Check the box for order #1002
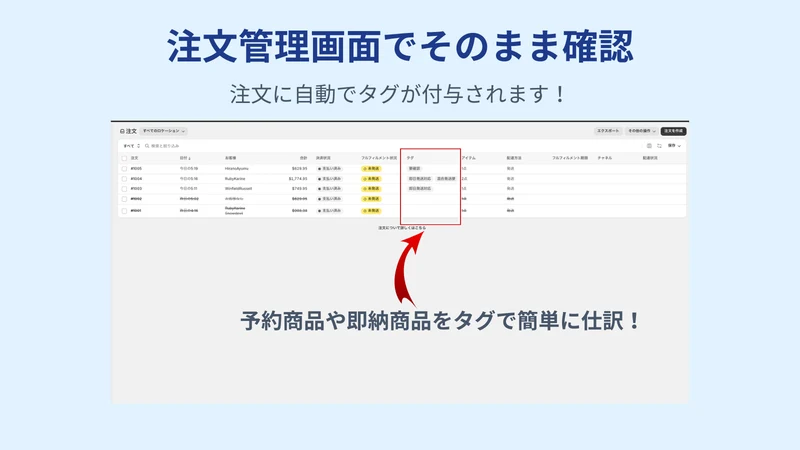 coord(124,199)
